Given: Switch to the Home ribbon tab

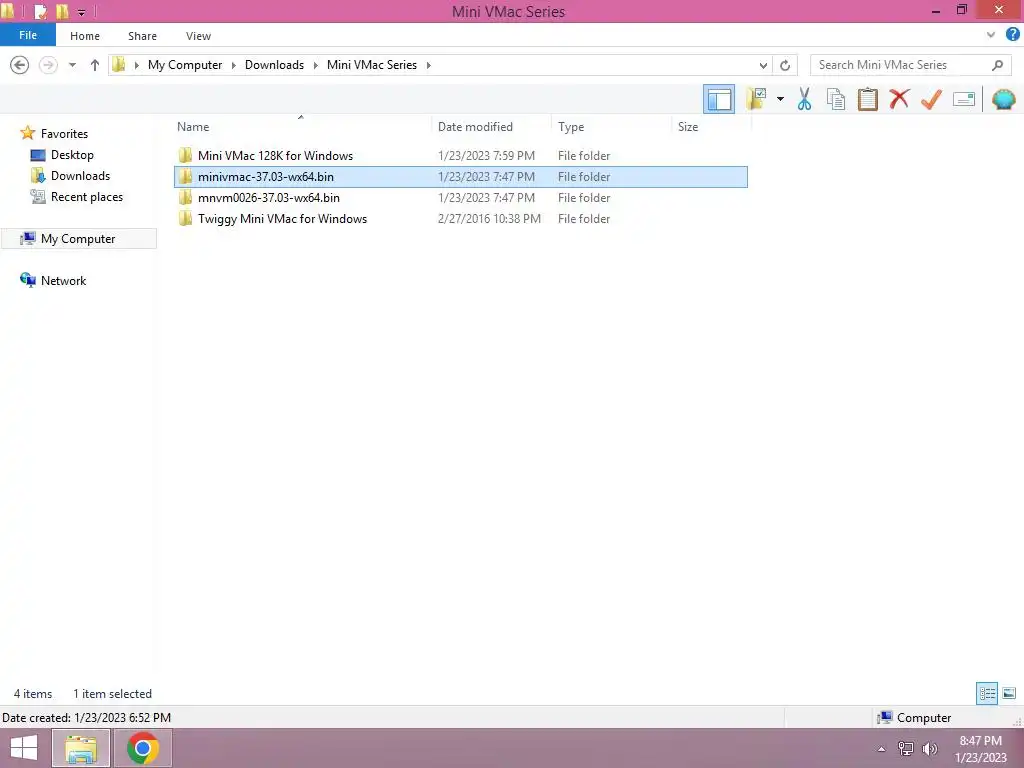Looking at the screenshot, I should (x=85, y=36).
